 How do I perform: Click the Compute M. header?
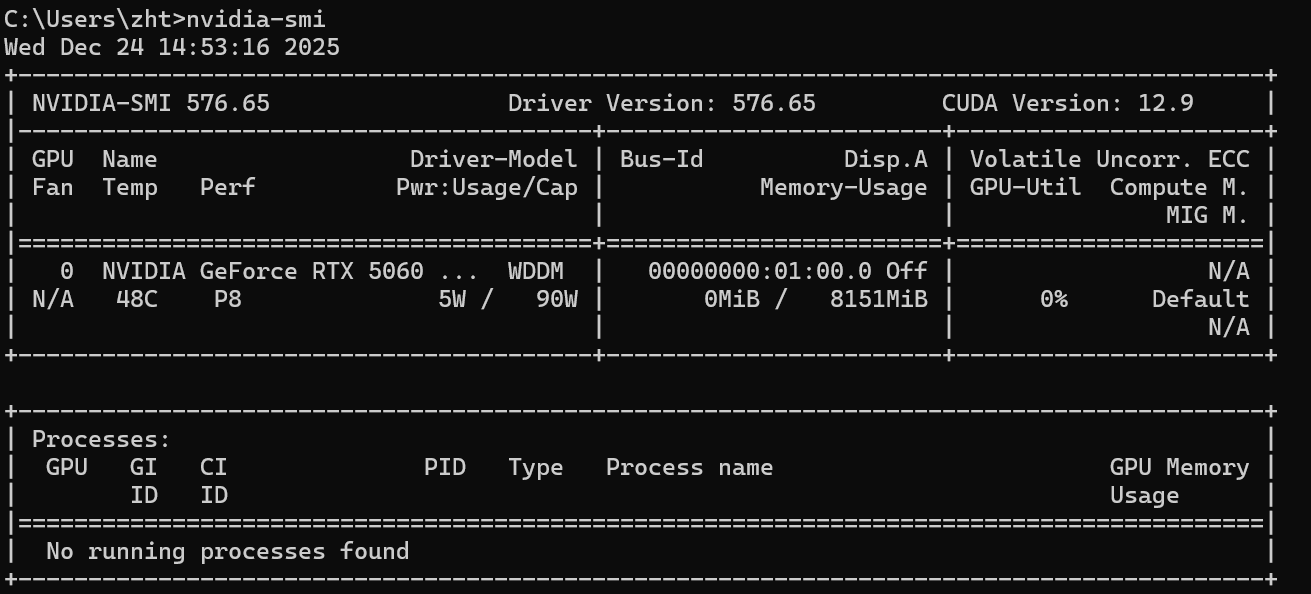[x=1179, y=187]
